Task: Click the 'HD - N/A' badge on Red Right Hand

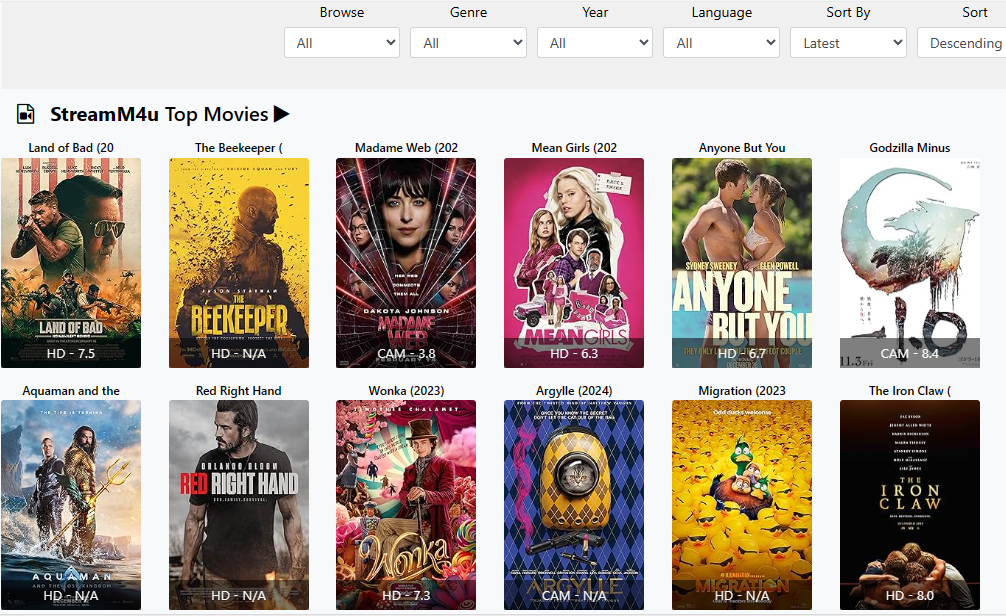Action: click(x=239, y=595)
